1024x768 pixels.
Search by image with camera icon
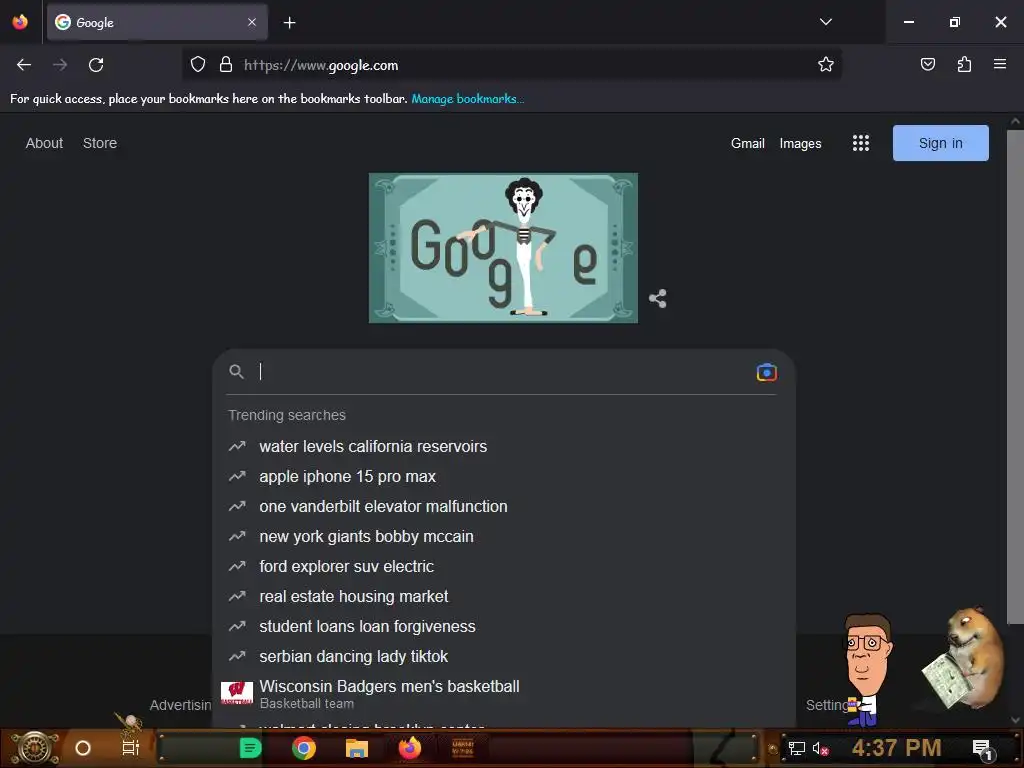[766, 372]
